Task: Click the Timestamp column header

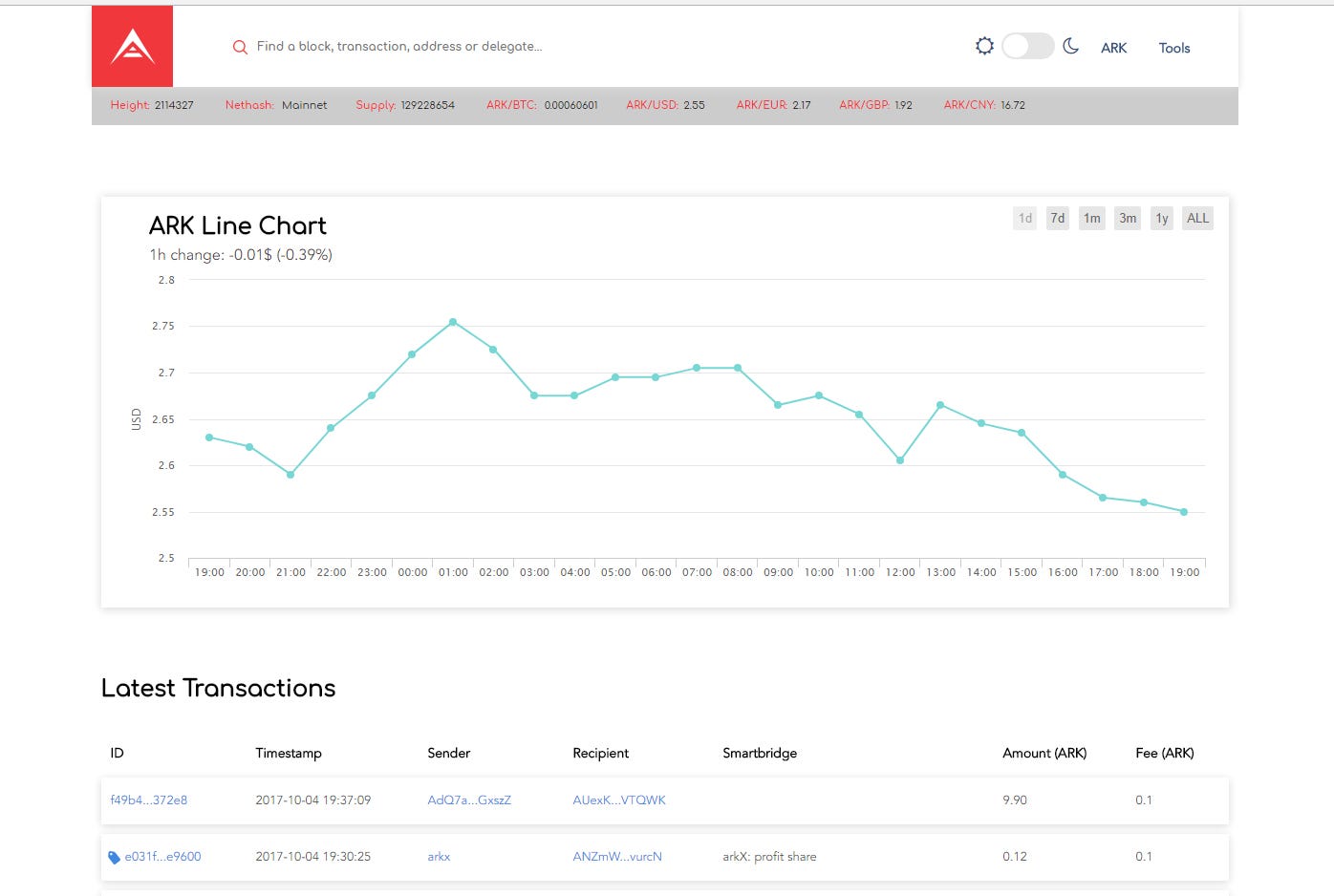Action: (289, 753)
